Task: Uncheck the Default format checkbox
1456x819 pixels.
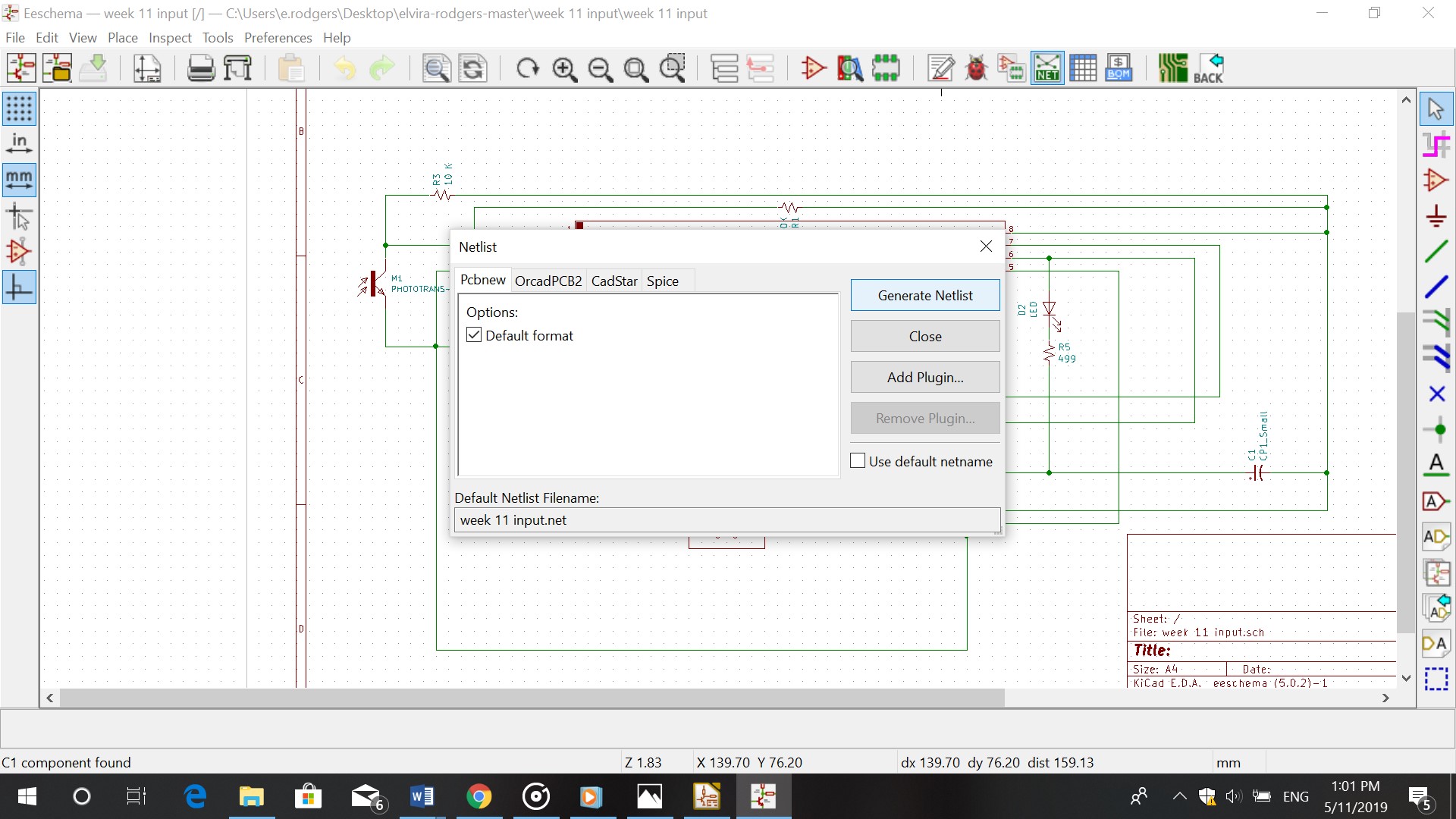Action: tap(474, 335)
